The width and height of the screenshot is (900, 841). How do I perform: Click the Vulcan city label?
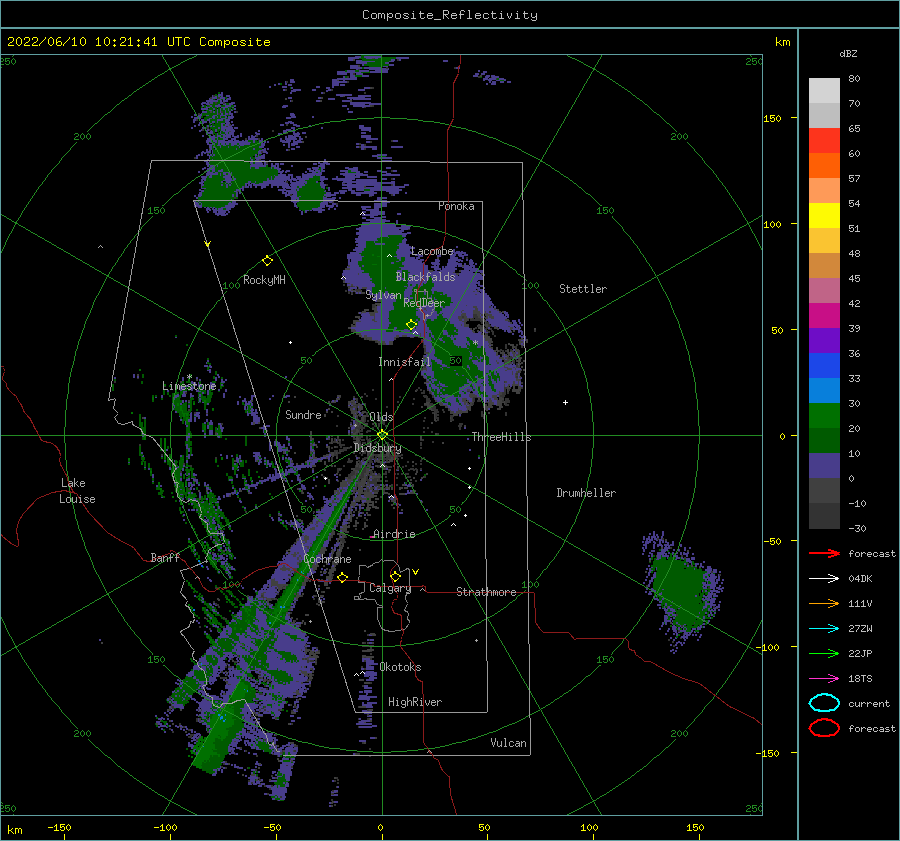click(x=508, y=743)
